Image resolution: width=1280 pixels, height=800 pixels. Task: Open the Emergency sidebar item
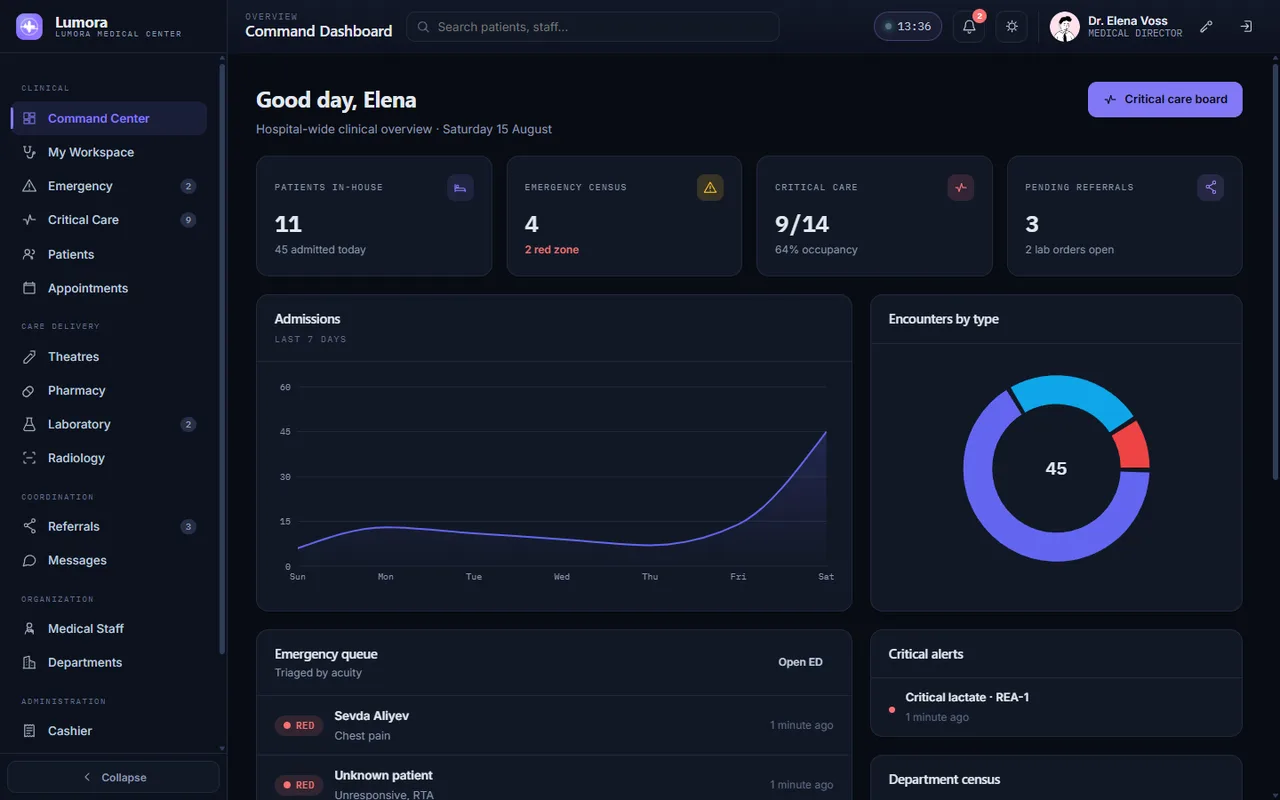point(109,186)
